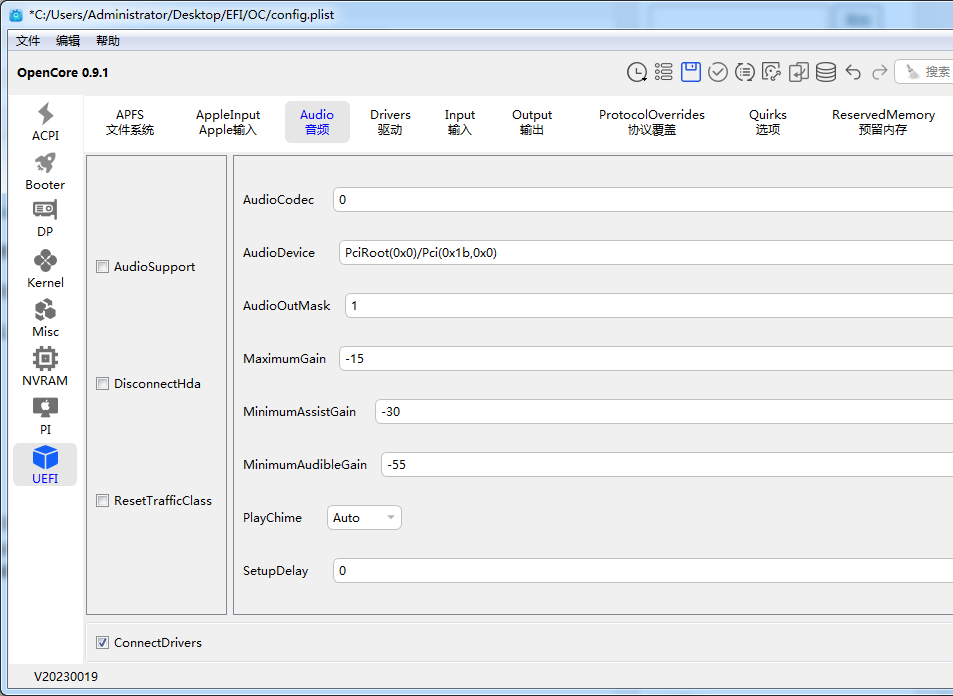Uncheck the ConnectDrivers checkbox
This screenshot has height=696, width=953.
pyautogui.click(x=103, y=643)
